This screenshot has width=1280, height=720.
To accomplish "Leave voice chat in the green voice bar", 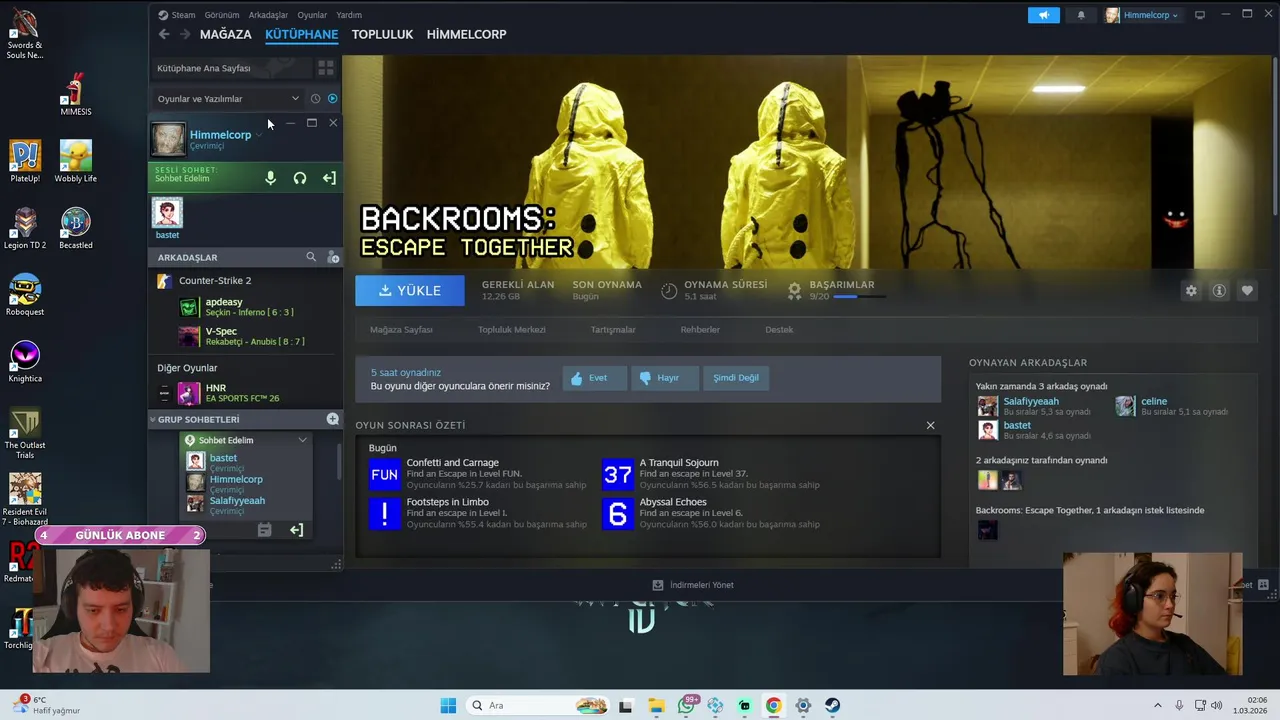I will coord(329,178).
